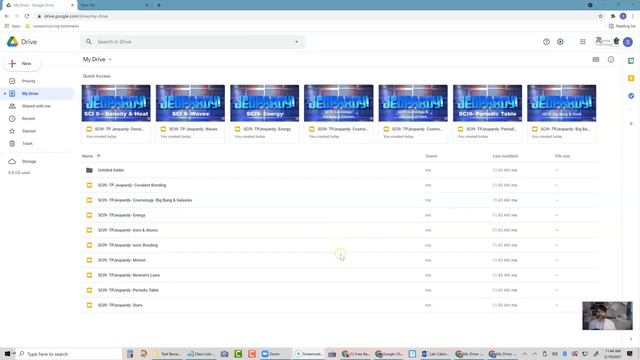Select the Untitled folder row
640x360 pixels.
[x=341, y=170]
